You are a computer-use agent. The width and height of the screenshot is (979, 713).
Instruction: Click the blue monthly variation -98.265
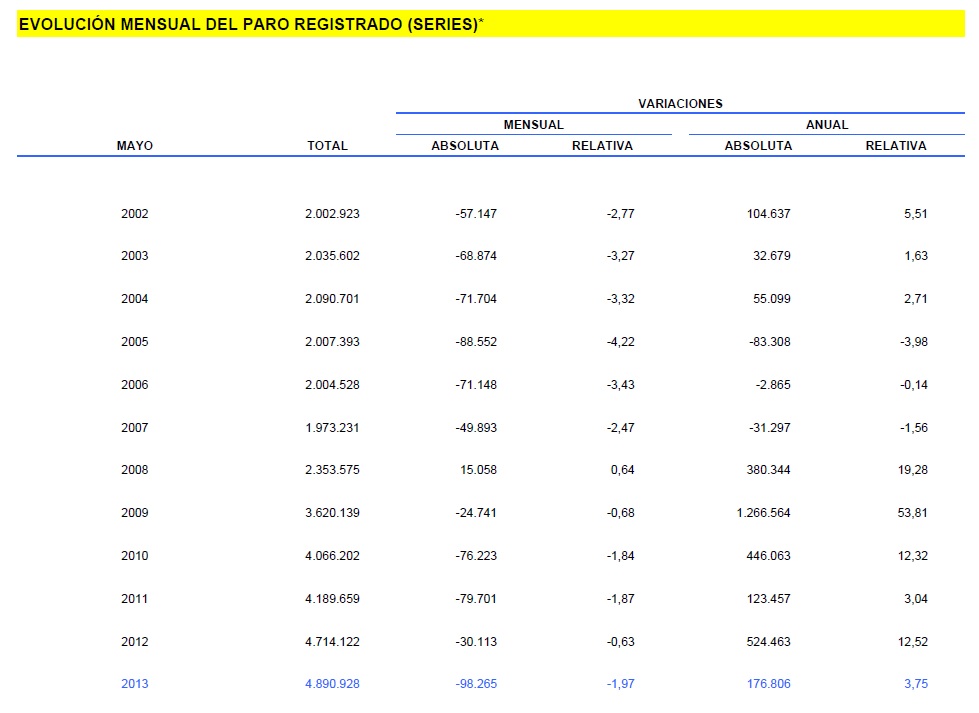[x=473, y=684]
